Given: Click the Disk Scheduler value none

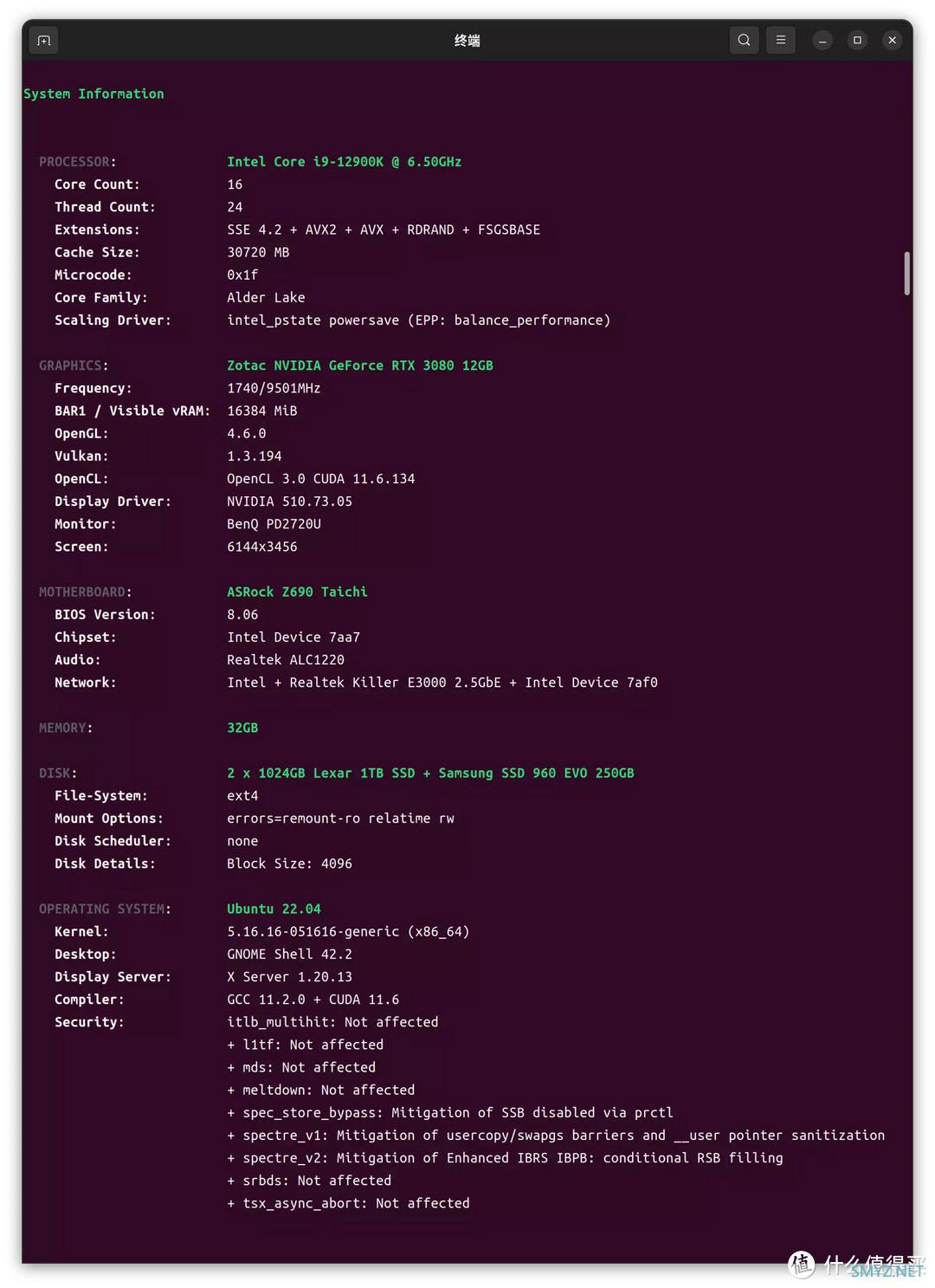Looking at the screenshot, I should click(242, 841).
